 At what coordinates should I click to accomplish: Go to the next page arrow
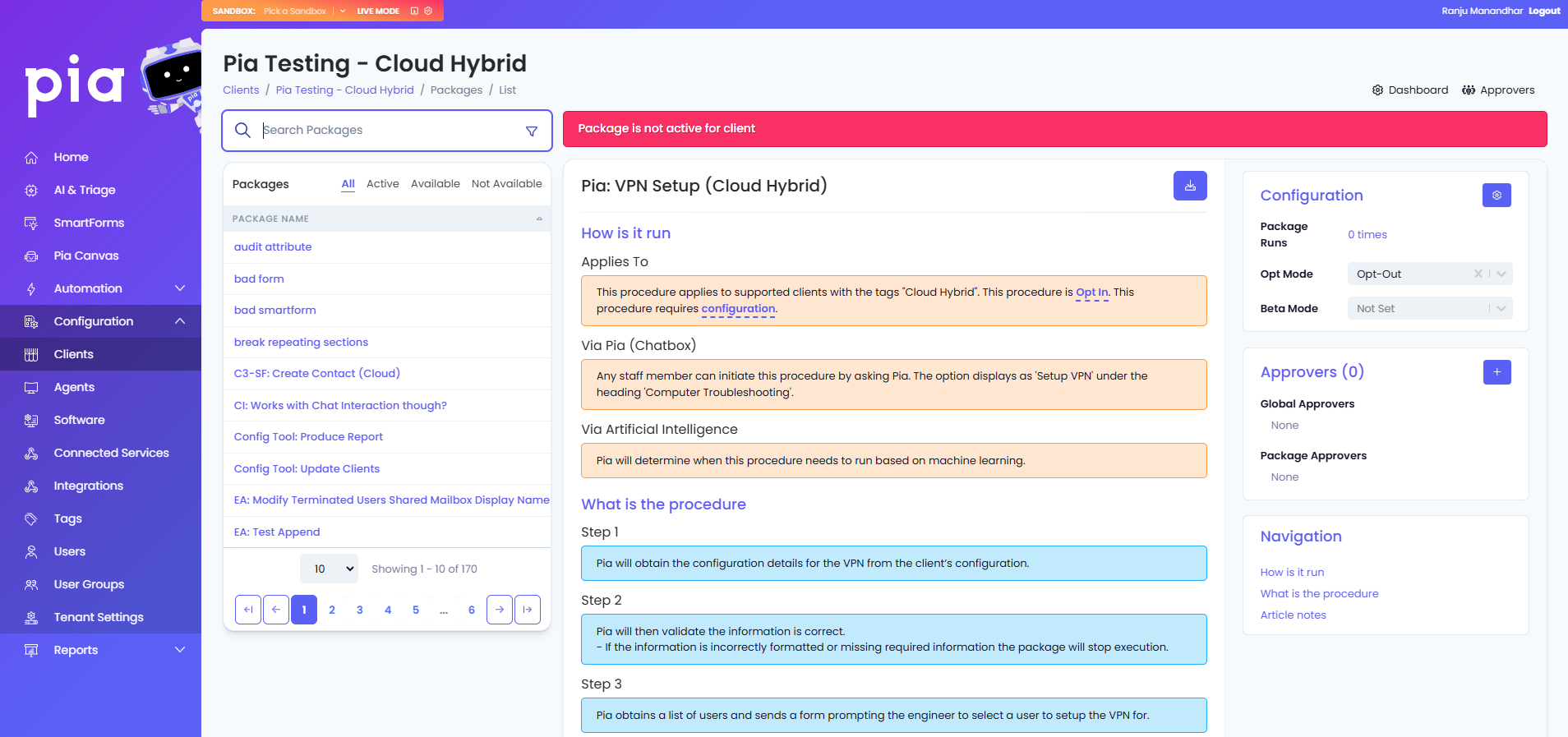(500, 610)
